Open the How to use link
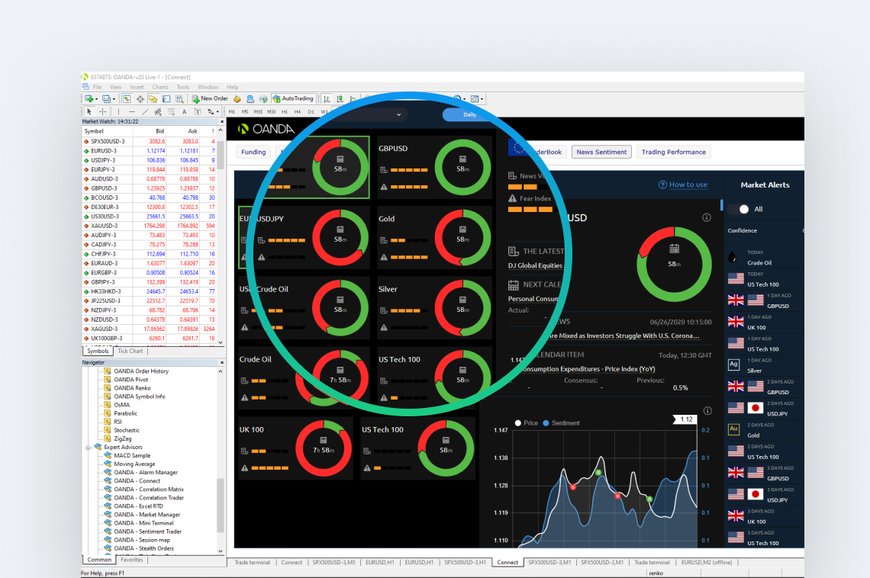870x578 pixels. point(688,185)
